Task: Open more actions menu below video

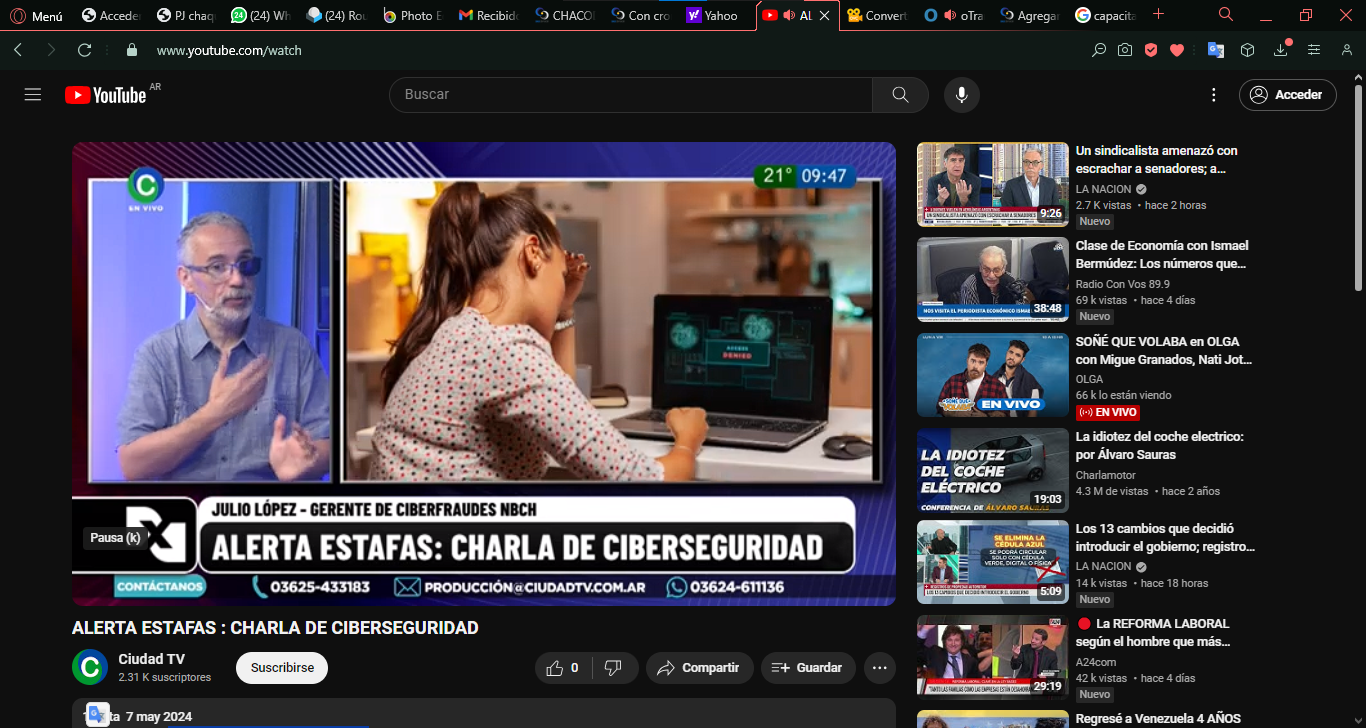Action: pos(879,668)
